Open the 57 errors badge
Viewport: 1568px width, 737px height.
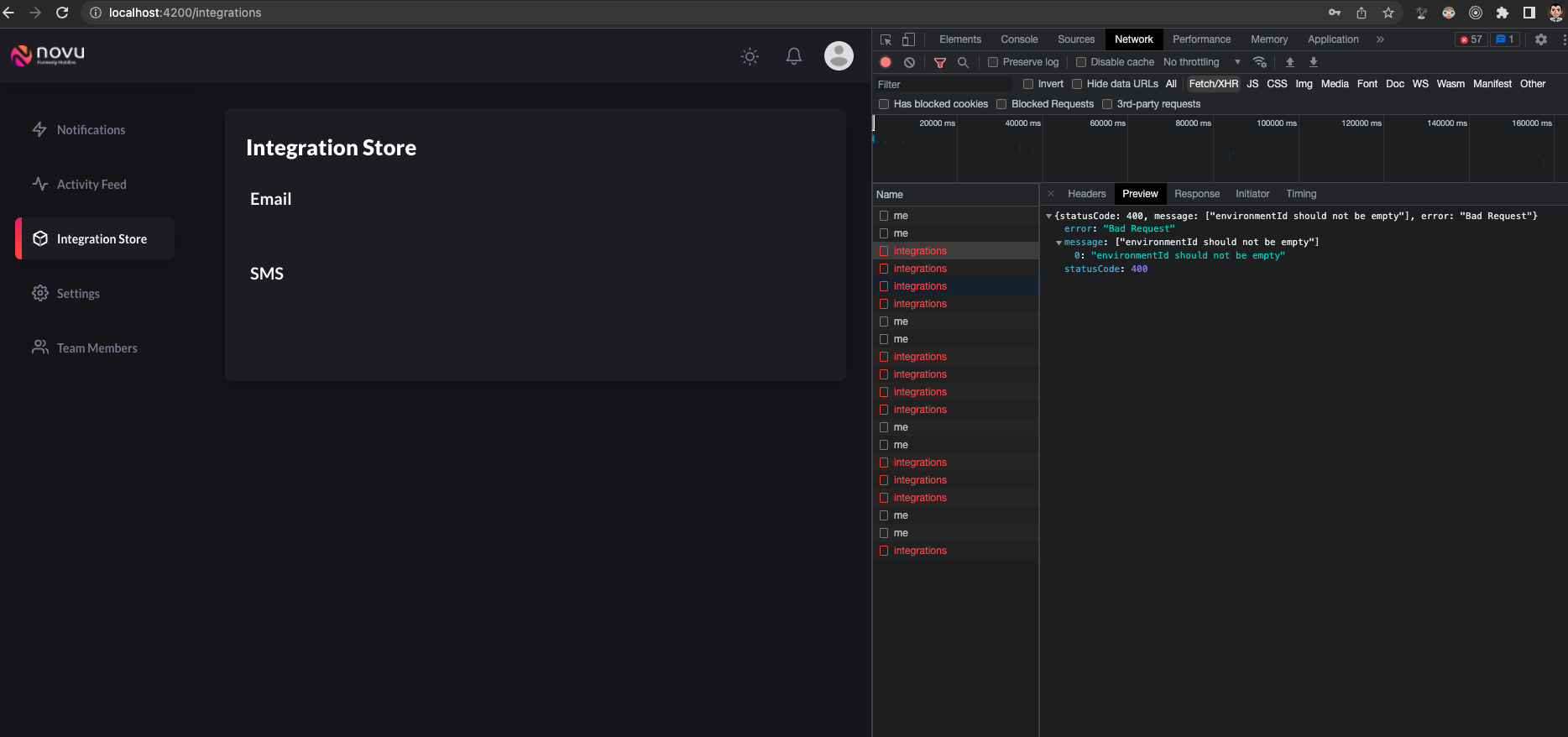(x=1471, y=39)
